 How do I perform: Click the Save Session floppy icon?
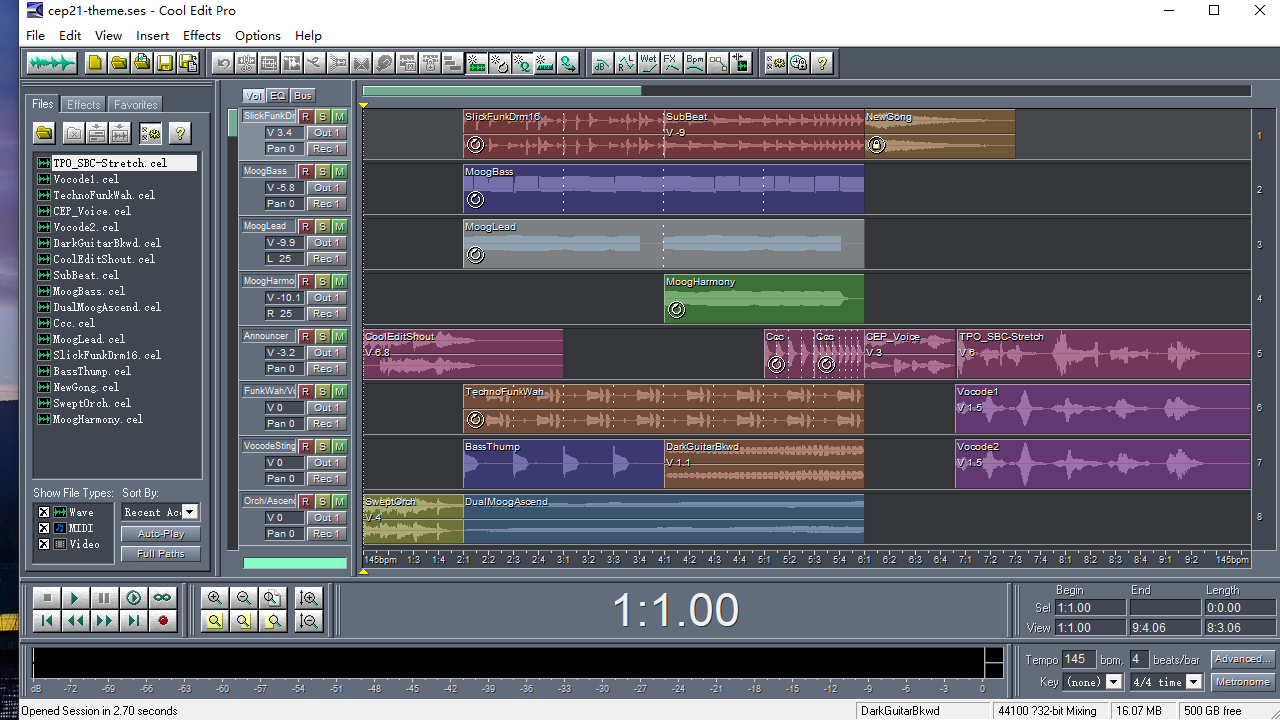click(165, 63)
